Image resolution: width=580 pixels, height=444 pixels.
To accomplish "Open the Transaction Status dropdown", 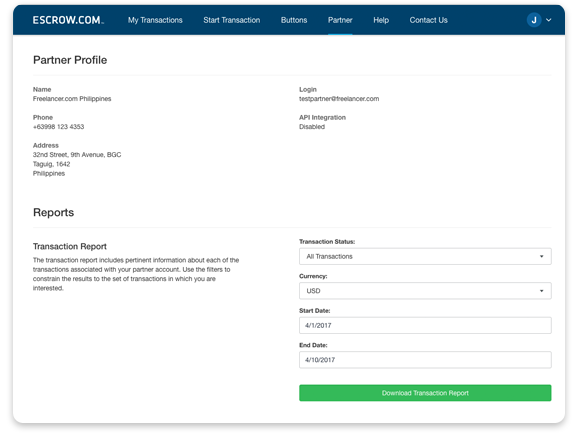I will coord(425,256).
